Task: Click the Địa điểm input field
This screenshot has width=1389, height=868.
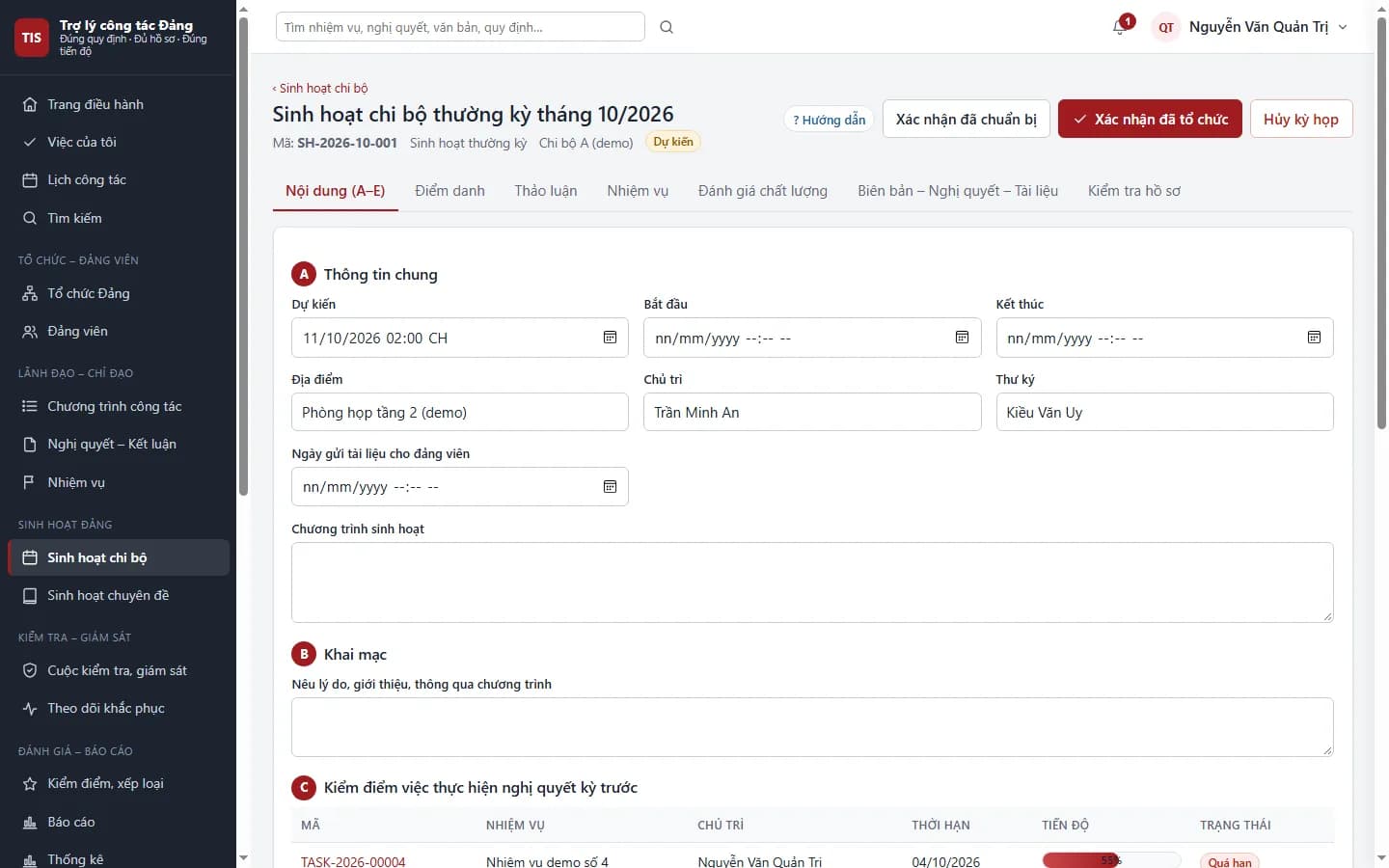Action: 460,412
